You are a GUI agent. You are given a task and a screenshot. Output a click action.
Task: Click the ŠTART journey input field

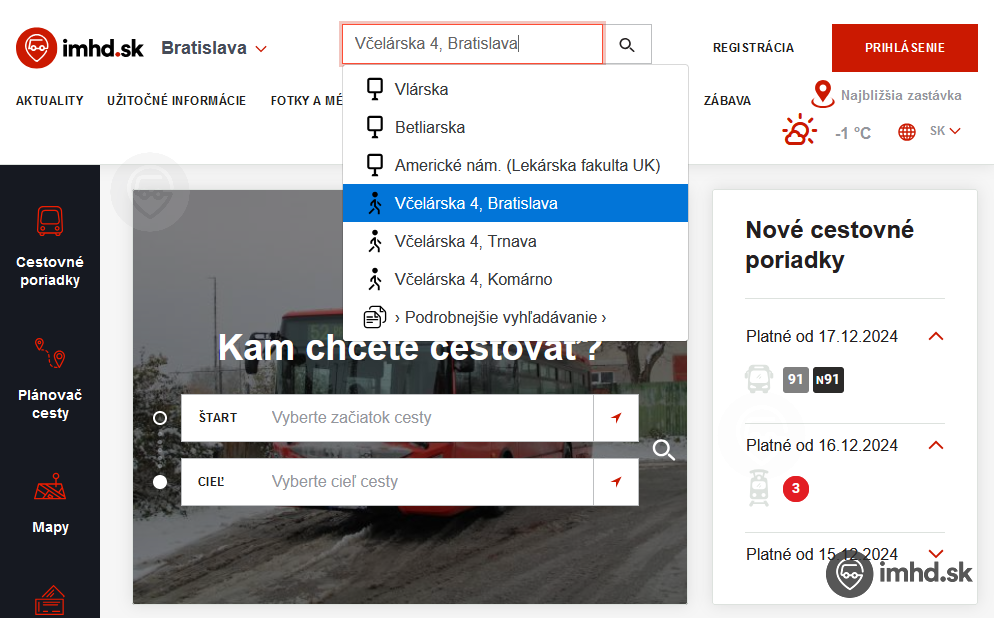pos(430,418)
